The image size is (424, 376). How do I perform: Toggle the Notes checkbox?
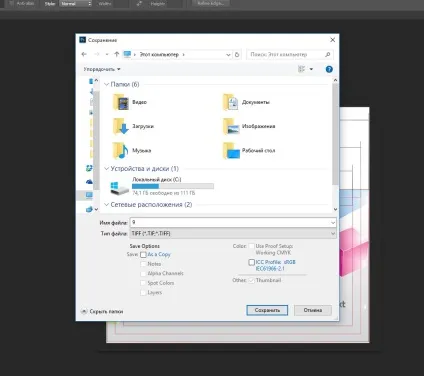click(143, 264)
